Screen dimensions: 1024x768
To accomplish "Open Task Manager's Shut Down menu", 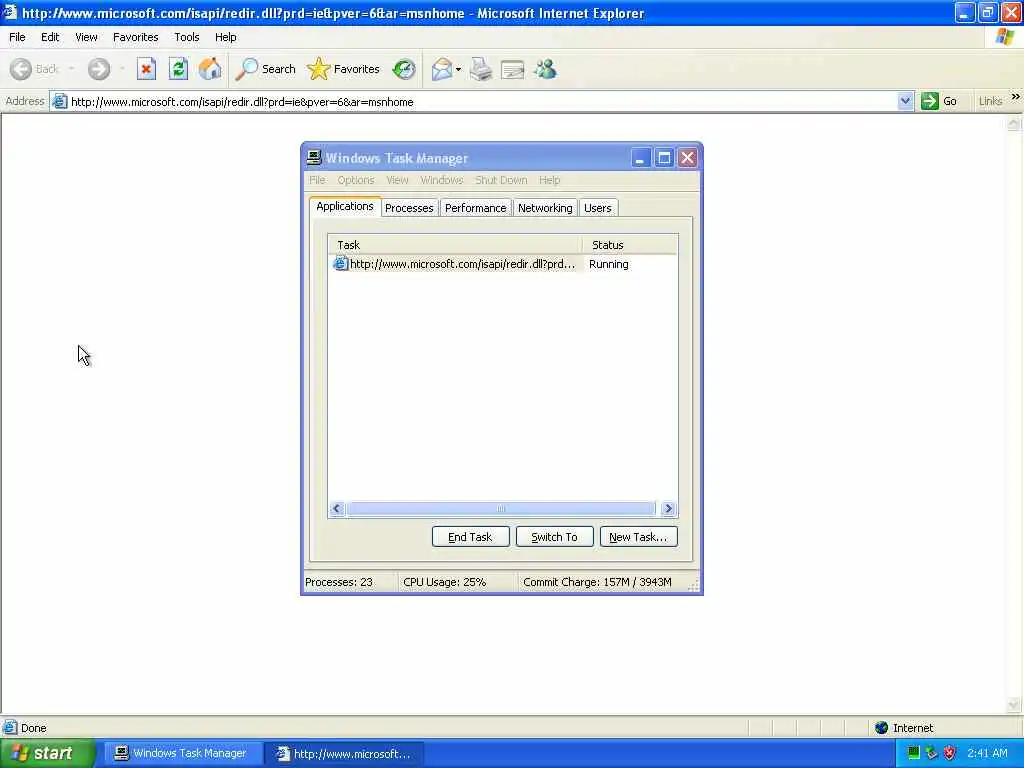I will (x=501, y=180).
